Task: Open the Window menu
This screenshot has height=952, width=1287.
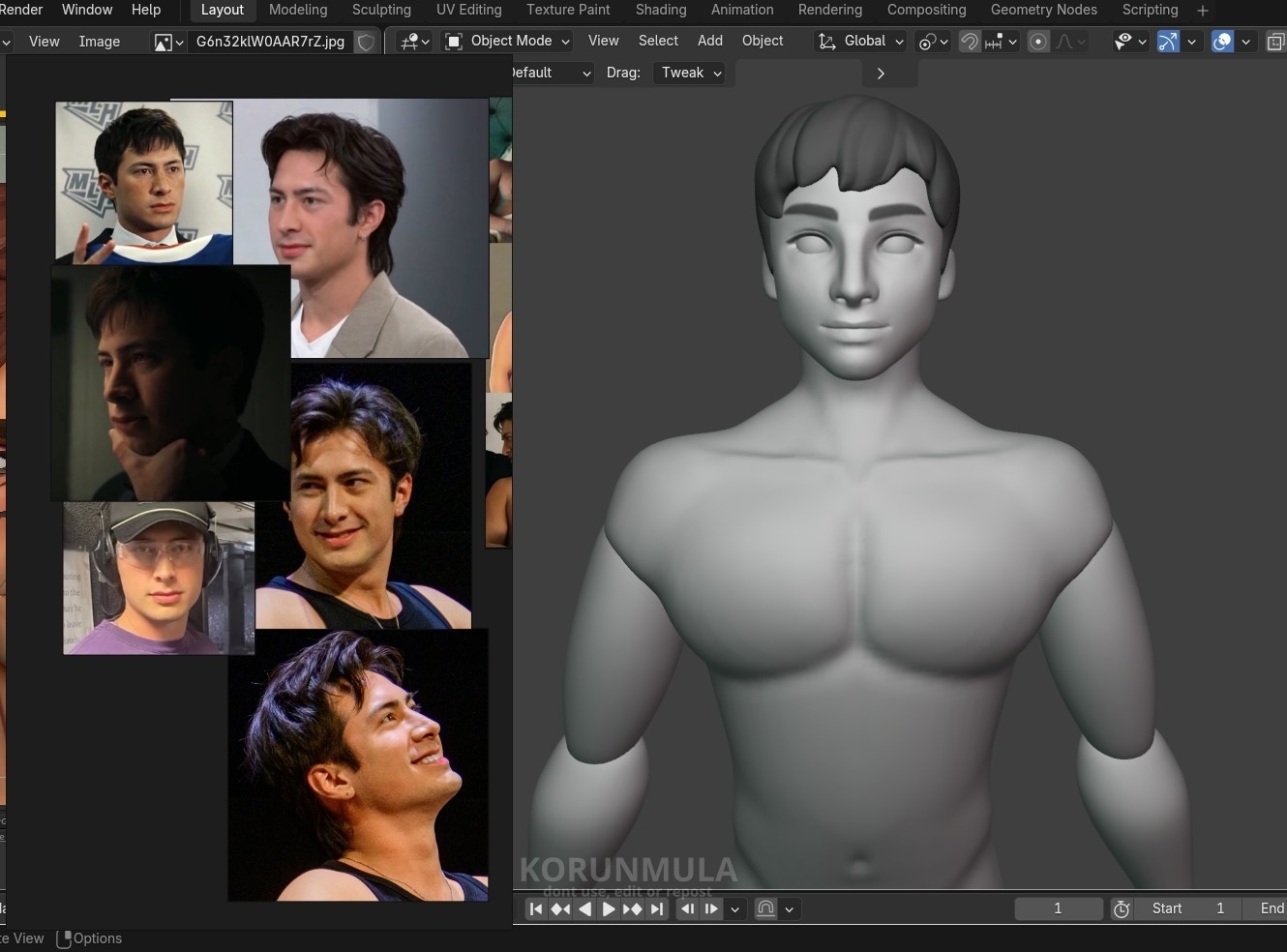Action: coord(87,10)
